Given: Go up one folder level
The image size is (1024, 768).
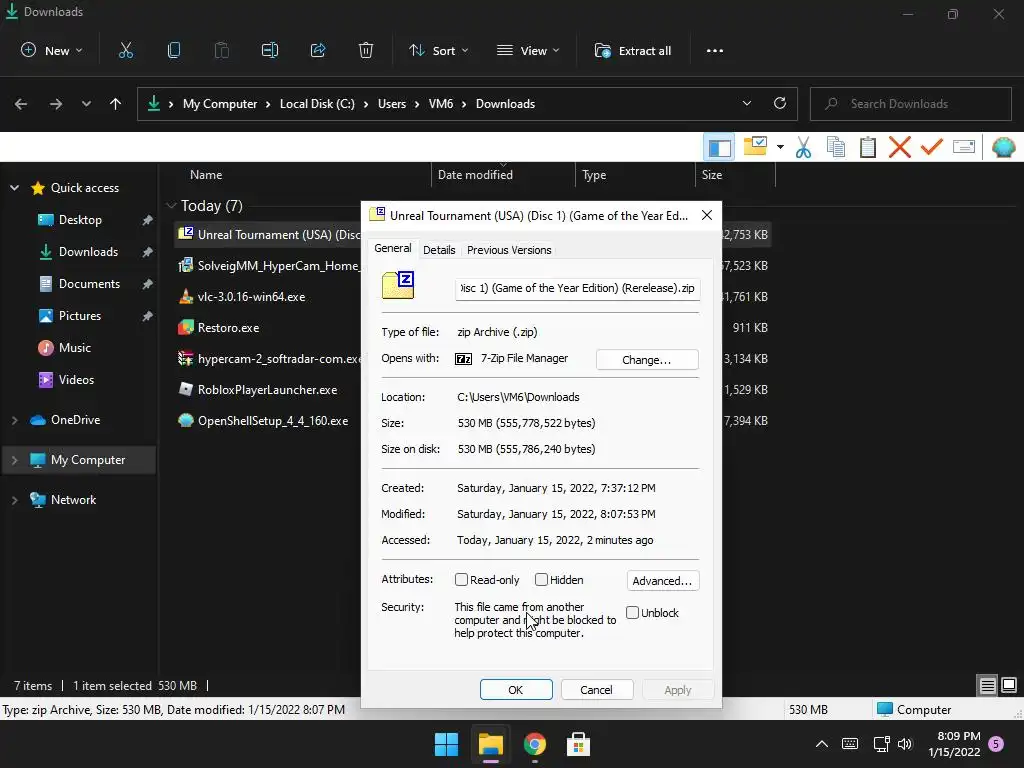Looking at the screenshot, I should click(x=116, y=104).
